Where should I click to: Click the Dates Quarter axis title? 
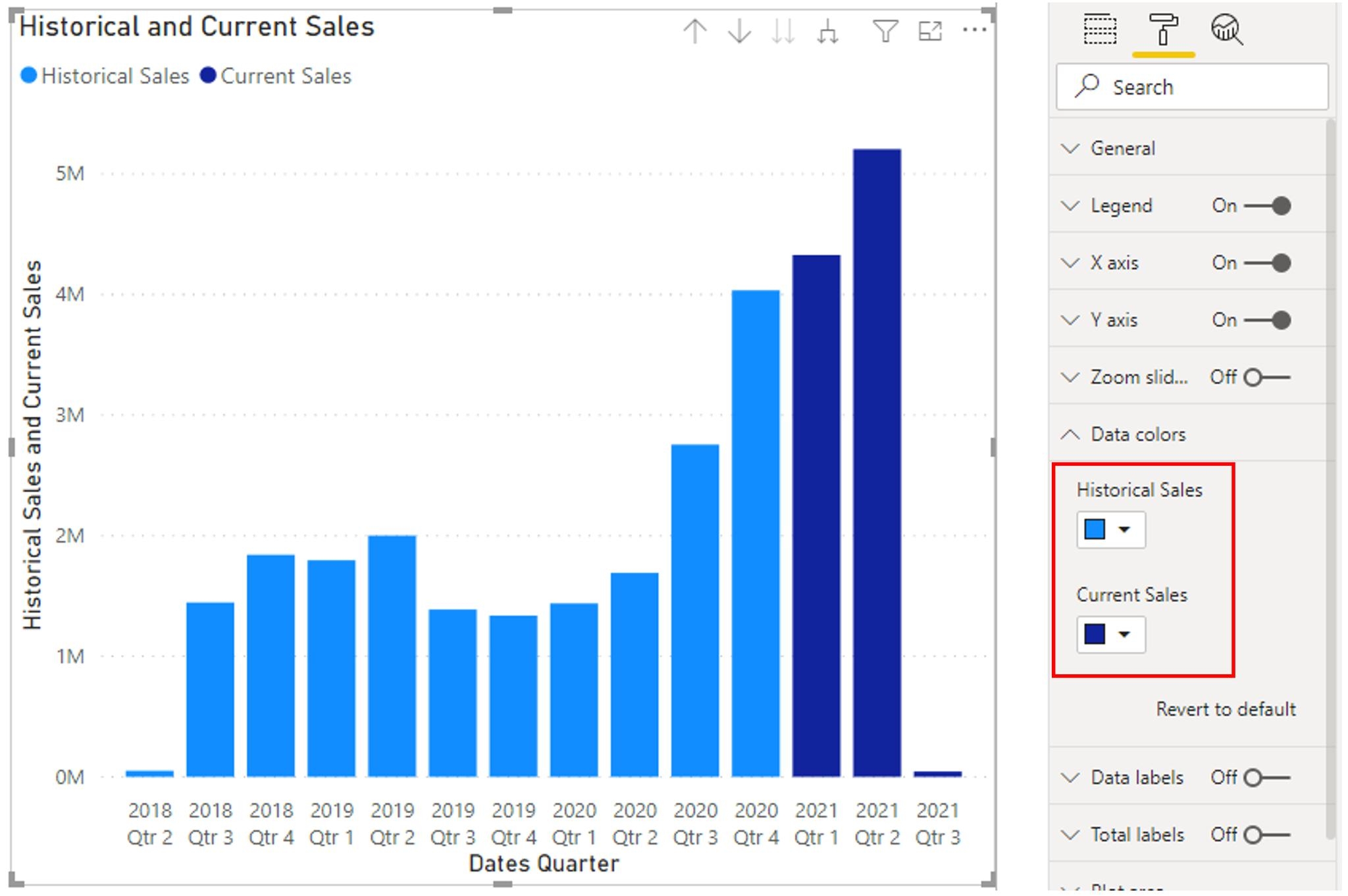click(x=544, y=863)
